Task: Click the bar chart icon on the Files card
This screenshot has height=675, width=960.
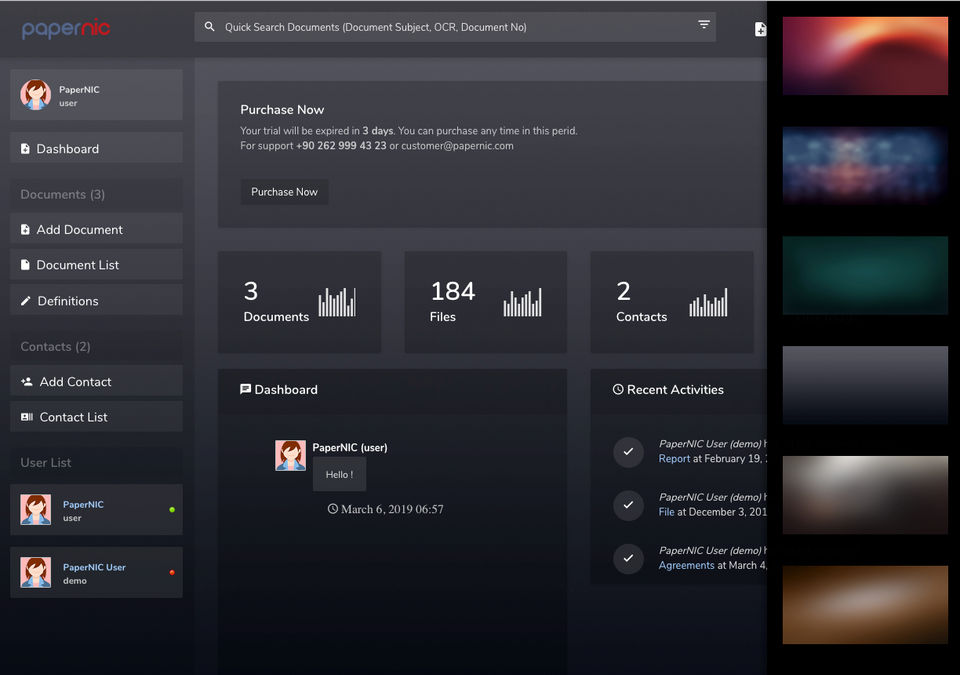Action: coord(522,302)
